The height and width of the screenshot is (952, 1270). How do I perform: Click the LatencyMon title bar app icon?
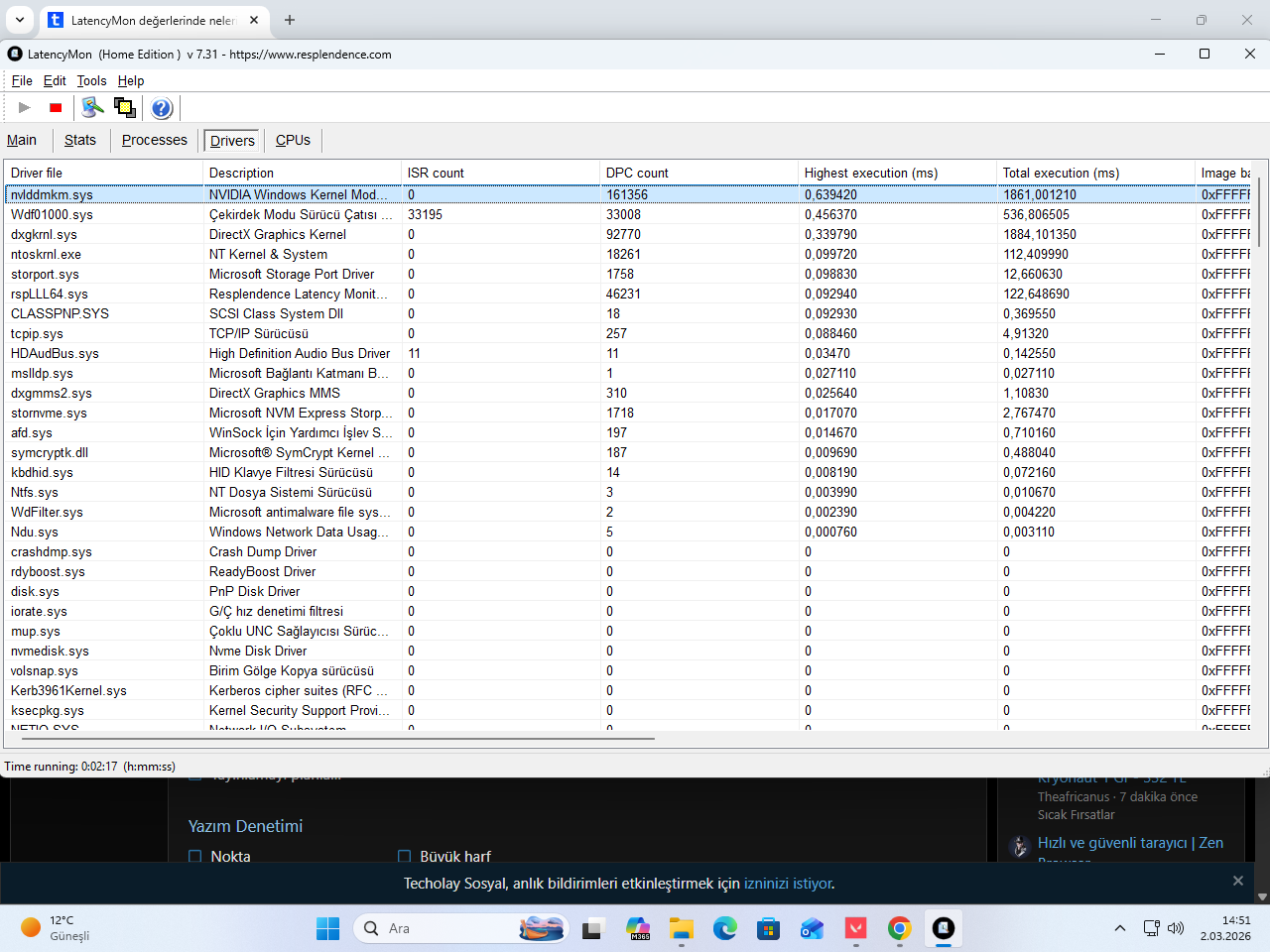pyautogui.click(x=15, y=54)
